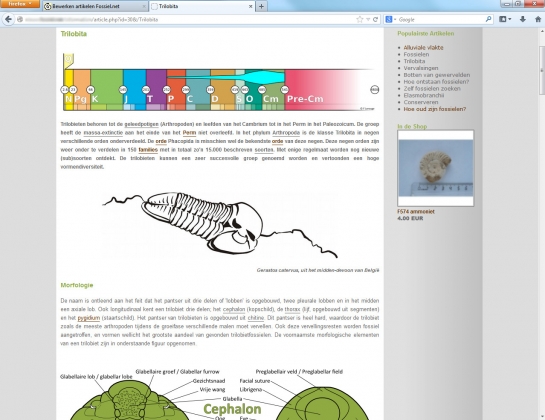Click the site identity globe icon
Screen dimensions: 545x420
tap(20, 19)
